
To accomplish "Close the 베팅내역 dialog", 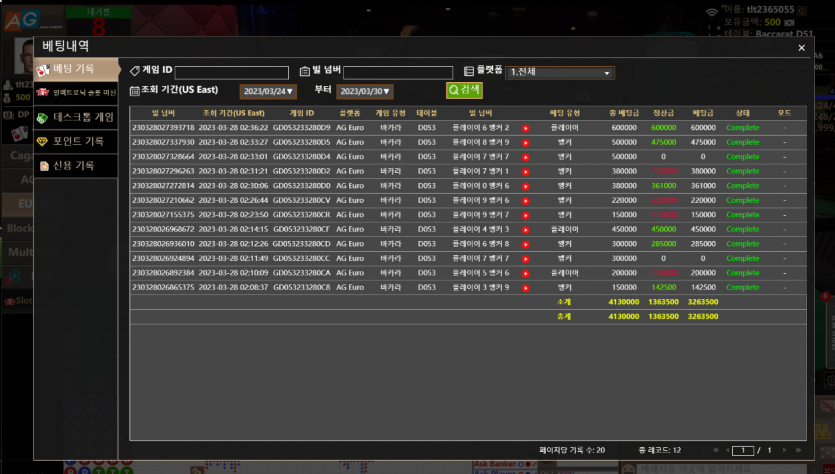I will tap(801, 48).
